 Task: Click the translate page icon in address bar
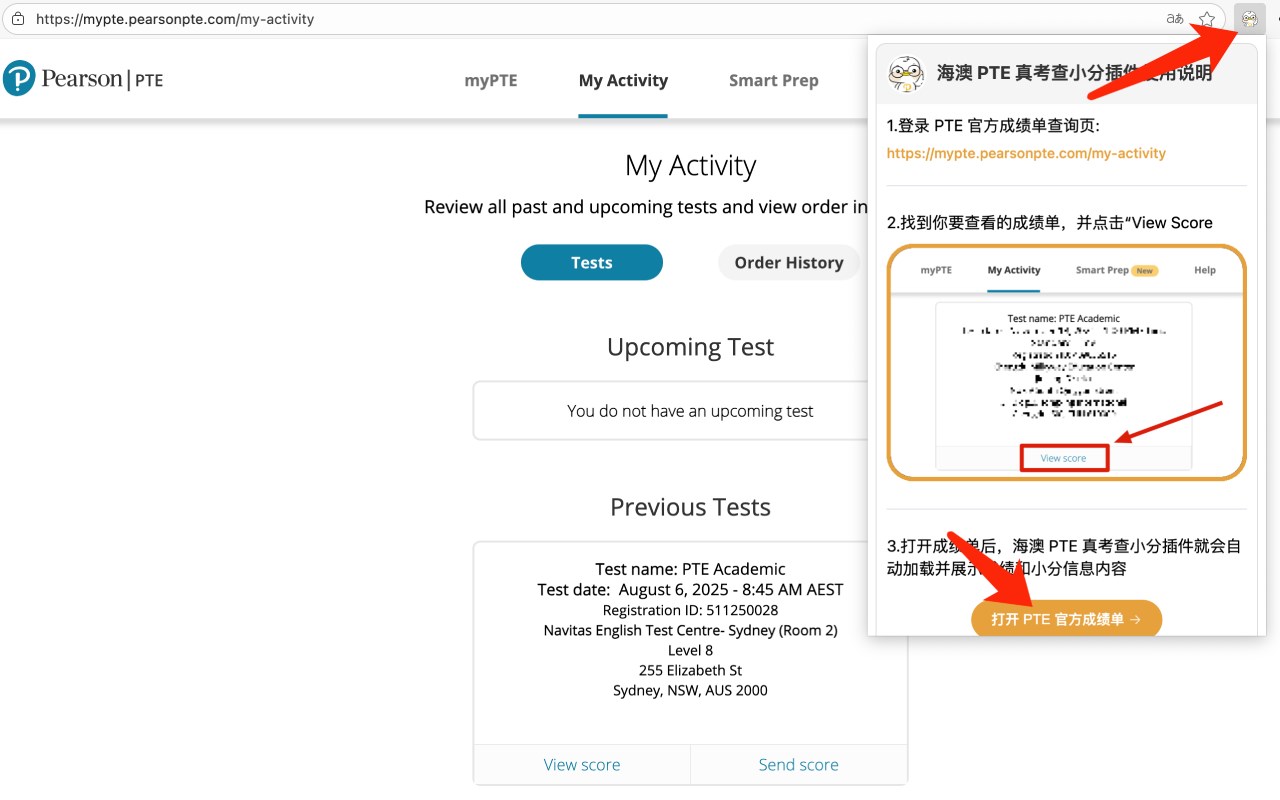click(1175, 18)
